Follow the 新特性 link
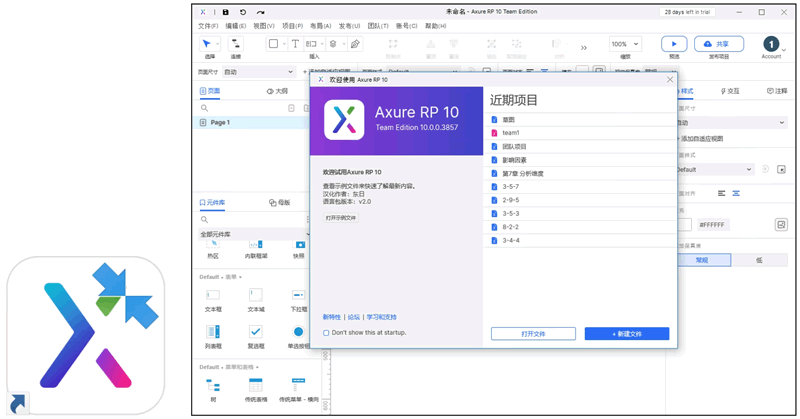 332,317
